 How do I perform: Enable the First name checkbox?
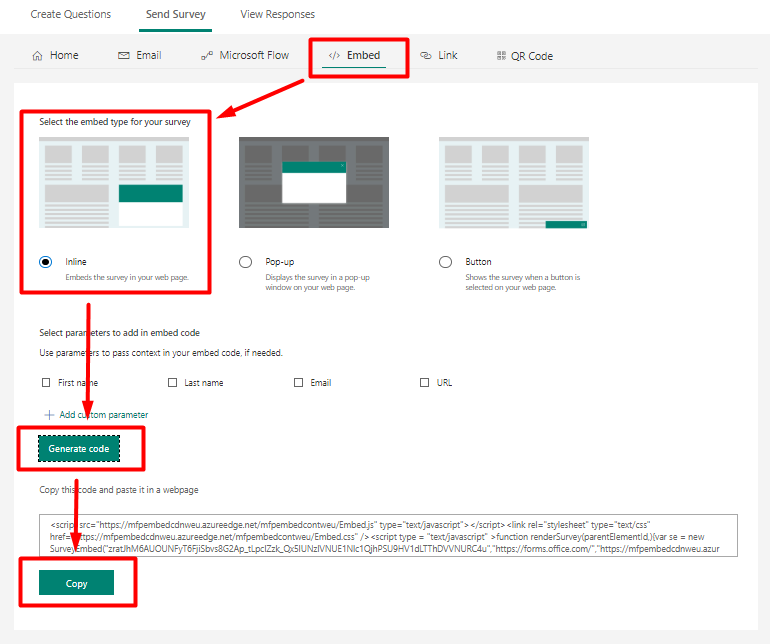point(46,382)
